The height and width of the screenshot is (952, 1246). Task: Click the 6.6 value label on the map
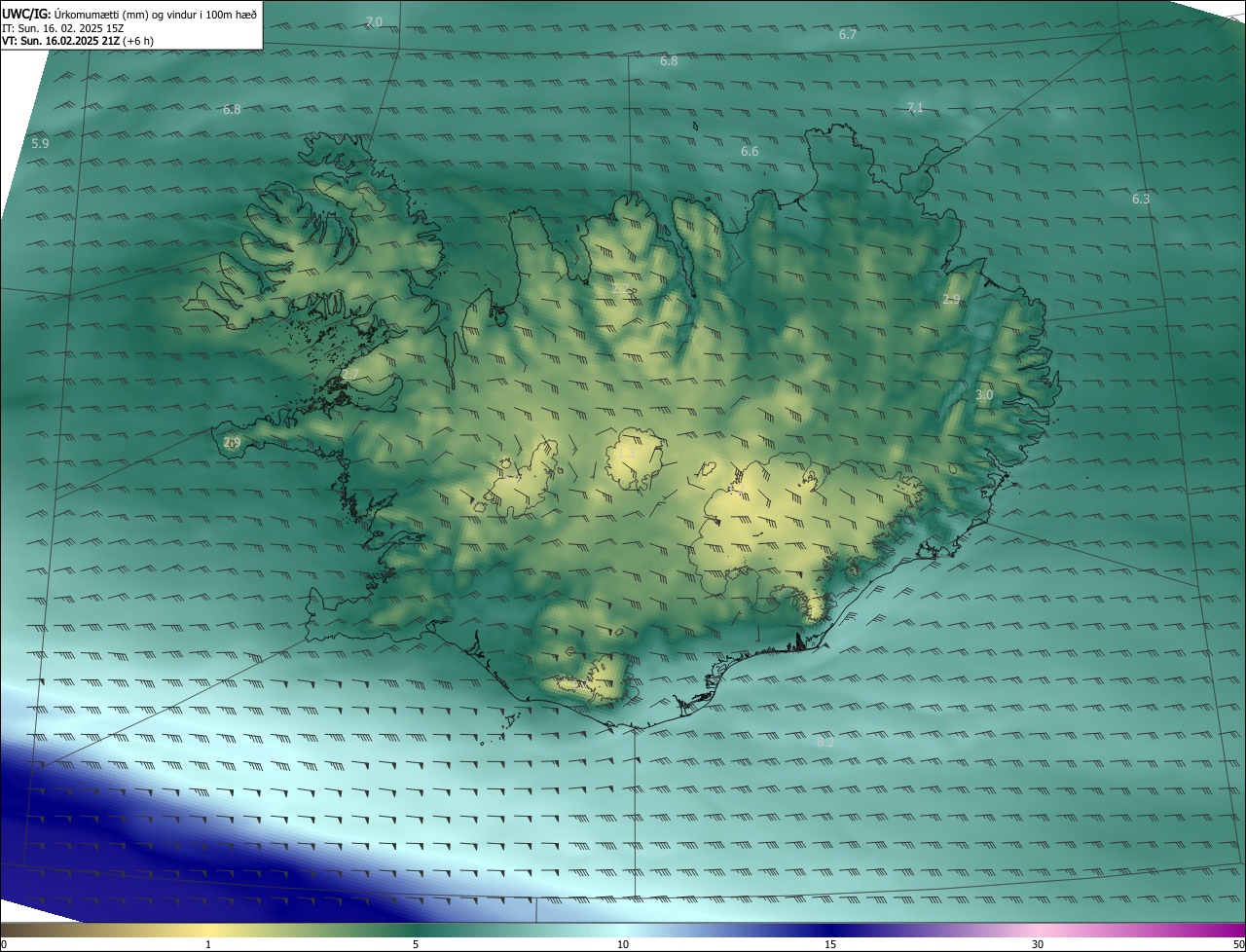(750, 151)
